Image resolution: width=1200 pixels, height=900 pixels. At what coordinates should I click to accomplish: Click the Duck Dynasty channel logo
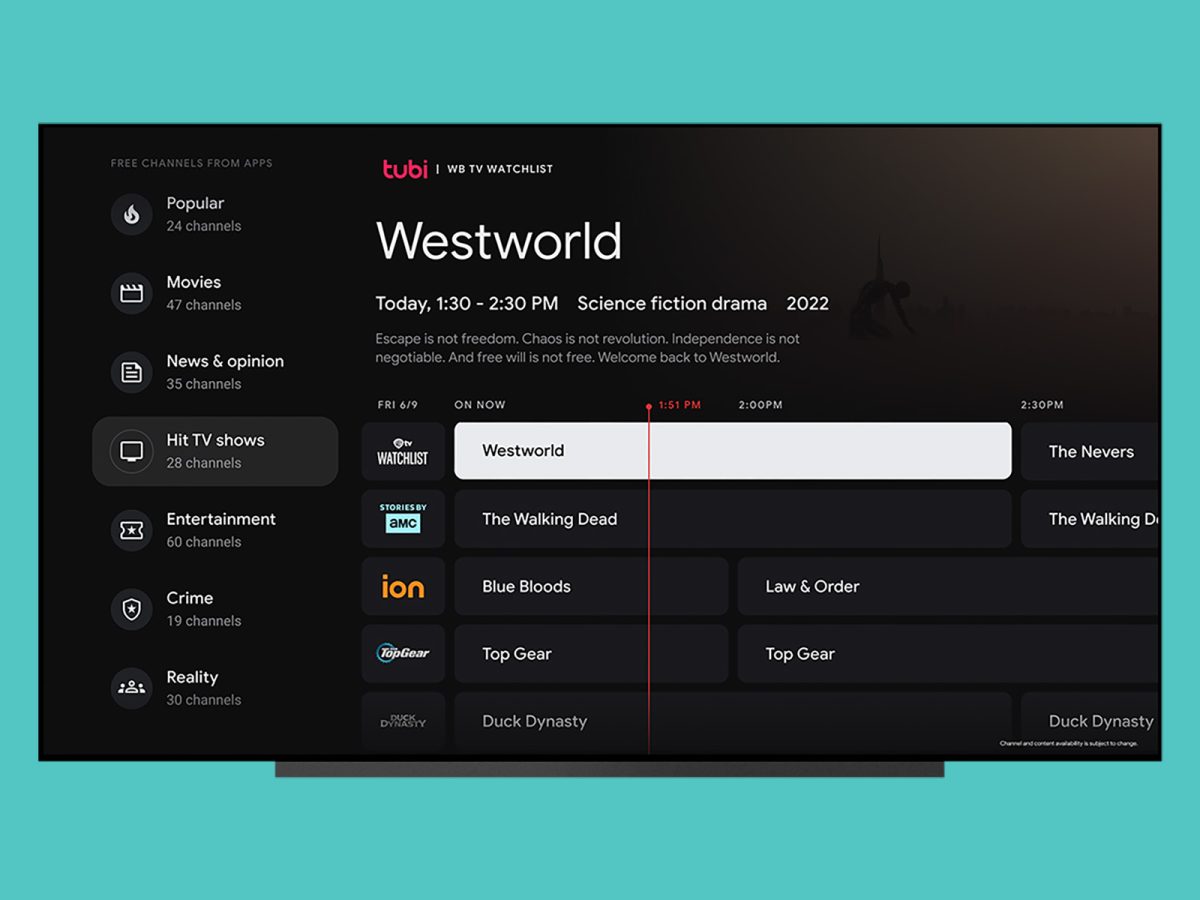402,720
